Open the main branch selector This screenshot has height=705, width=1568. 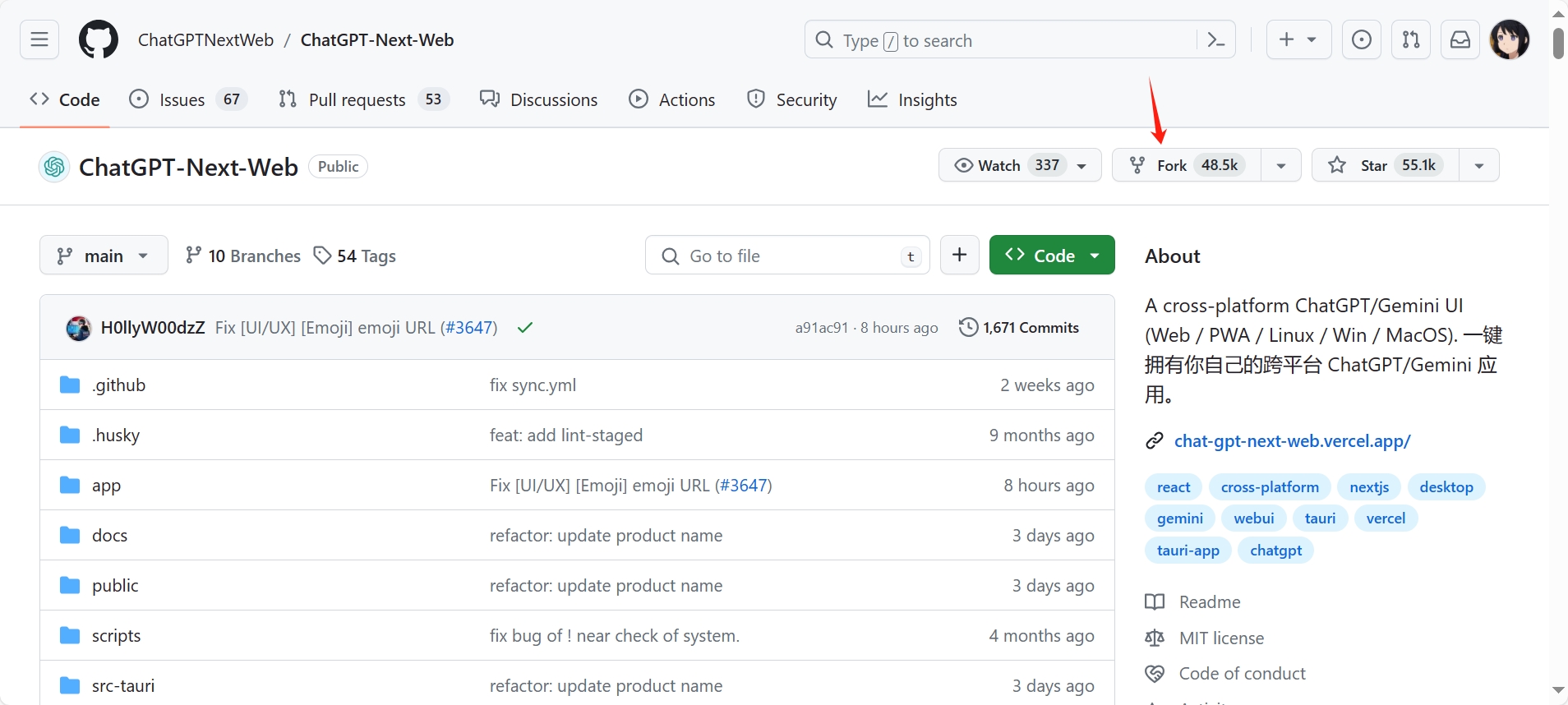pos(104,255)
